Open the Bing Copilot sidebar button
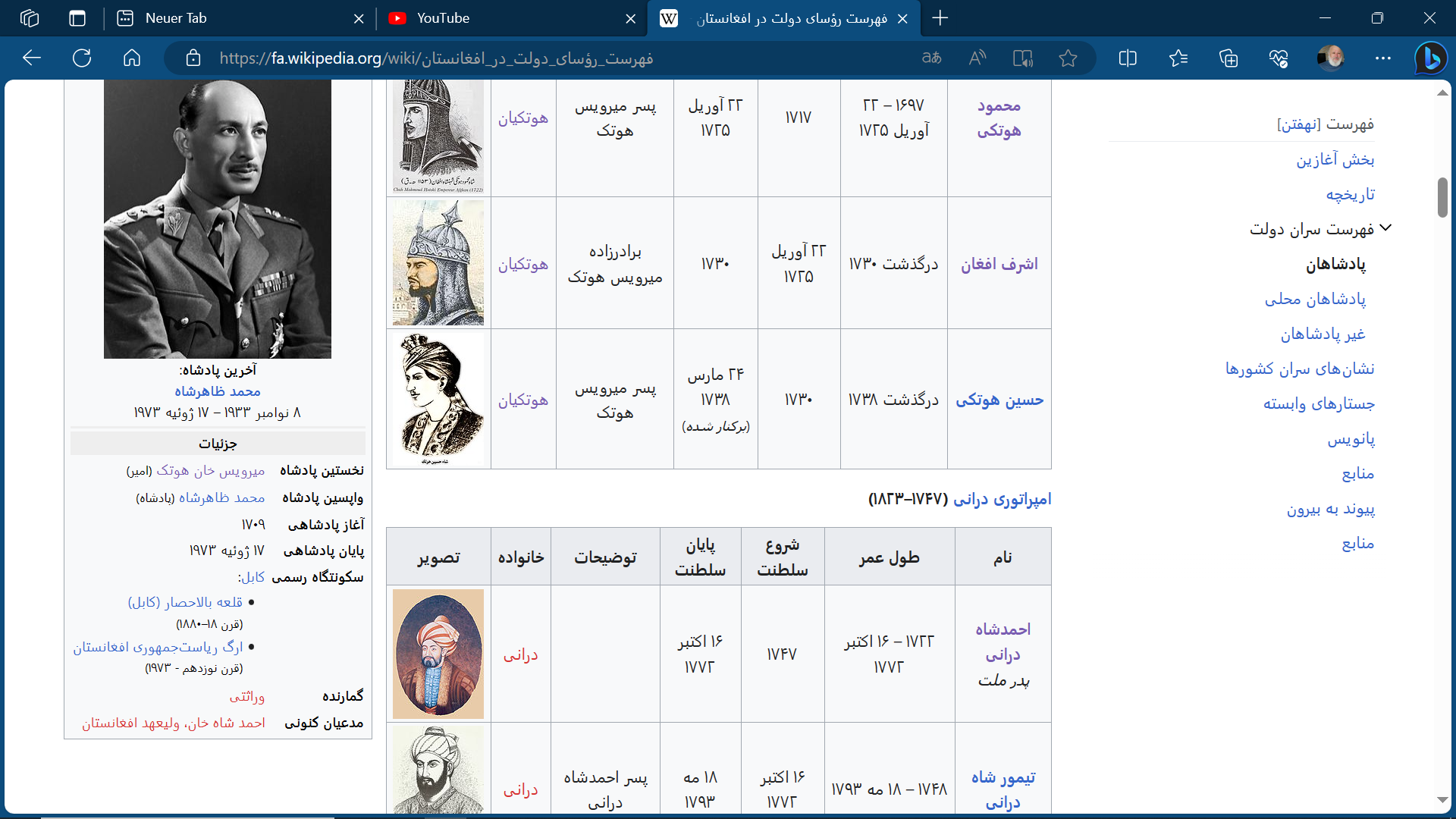Viewport: 1456px width, 819px height. click(1431, 58)
